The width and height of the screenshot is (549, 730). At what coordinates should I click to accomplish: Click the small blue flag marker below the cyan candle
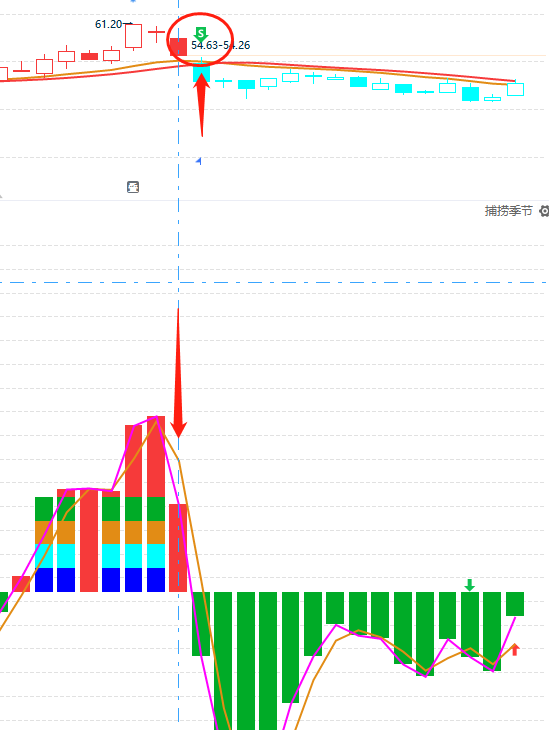(x=199, y=161)
